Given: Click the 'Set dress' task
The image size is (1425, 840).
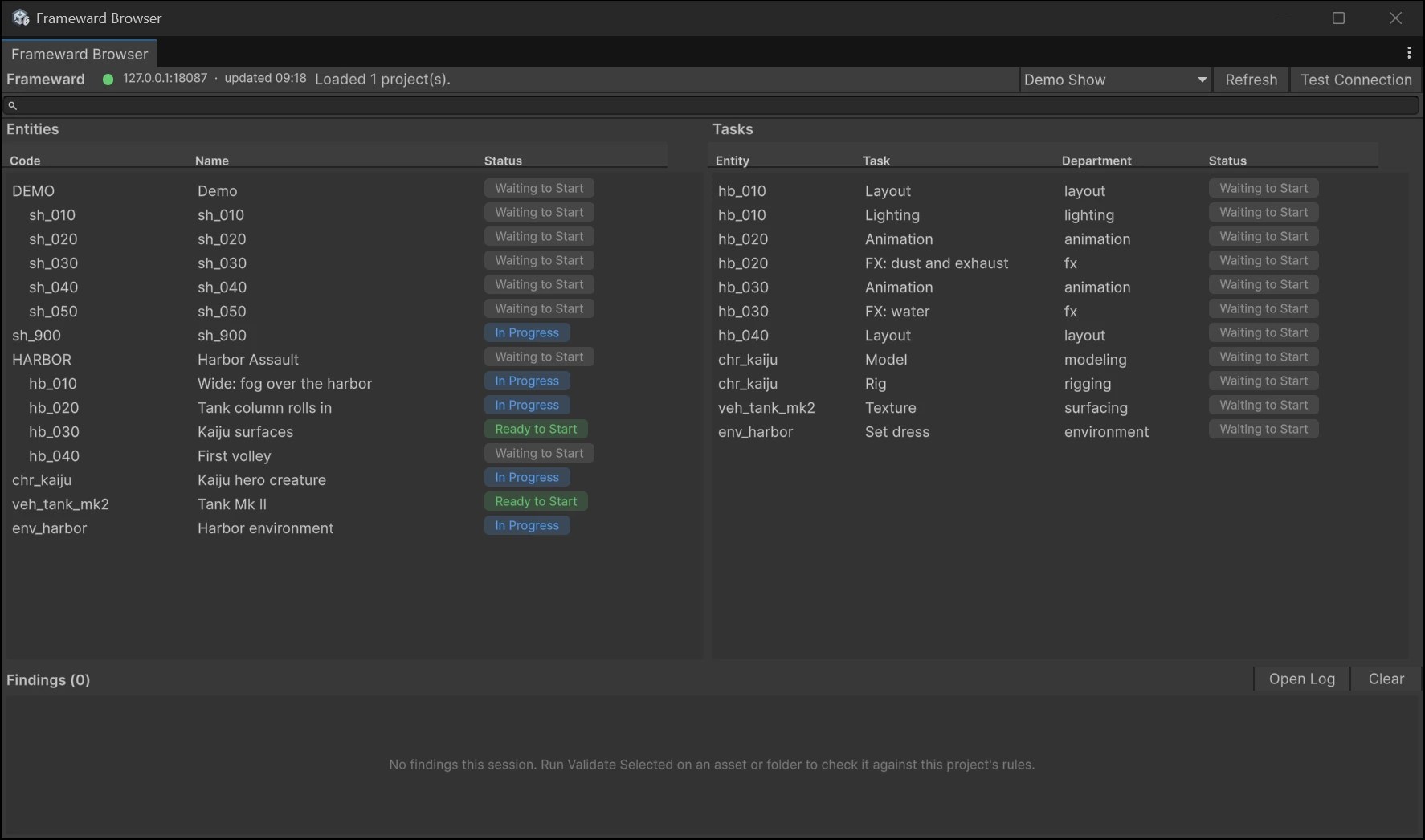Looking at the screenshot, I should (x=896, y=431).
